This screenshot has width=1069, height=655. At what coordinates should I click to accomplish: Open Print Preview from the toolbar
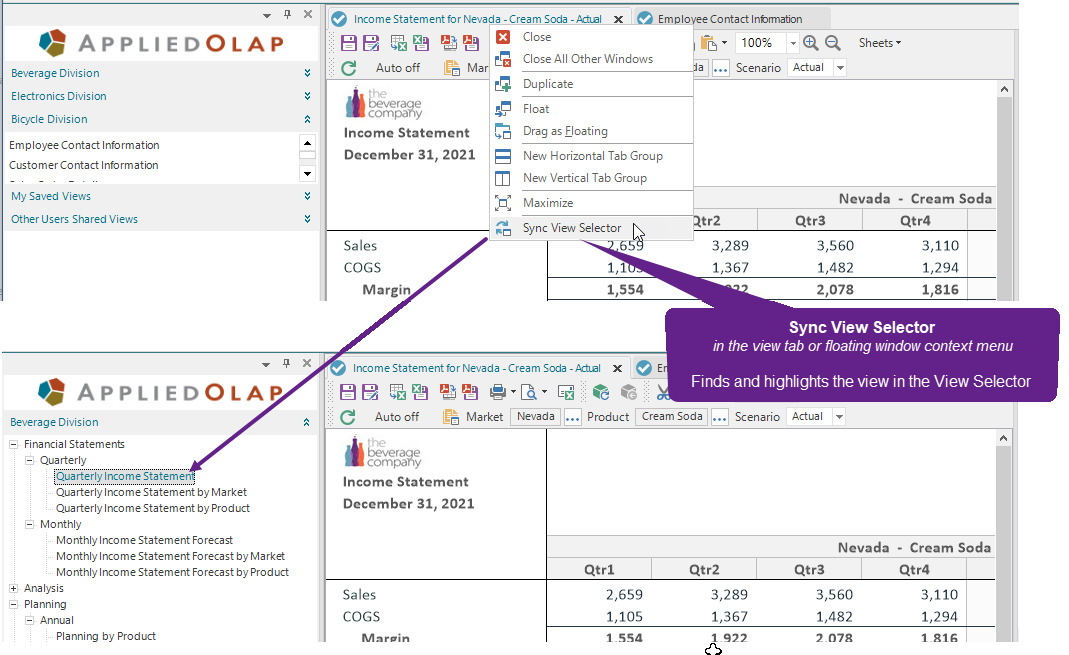coord(528,392)
